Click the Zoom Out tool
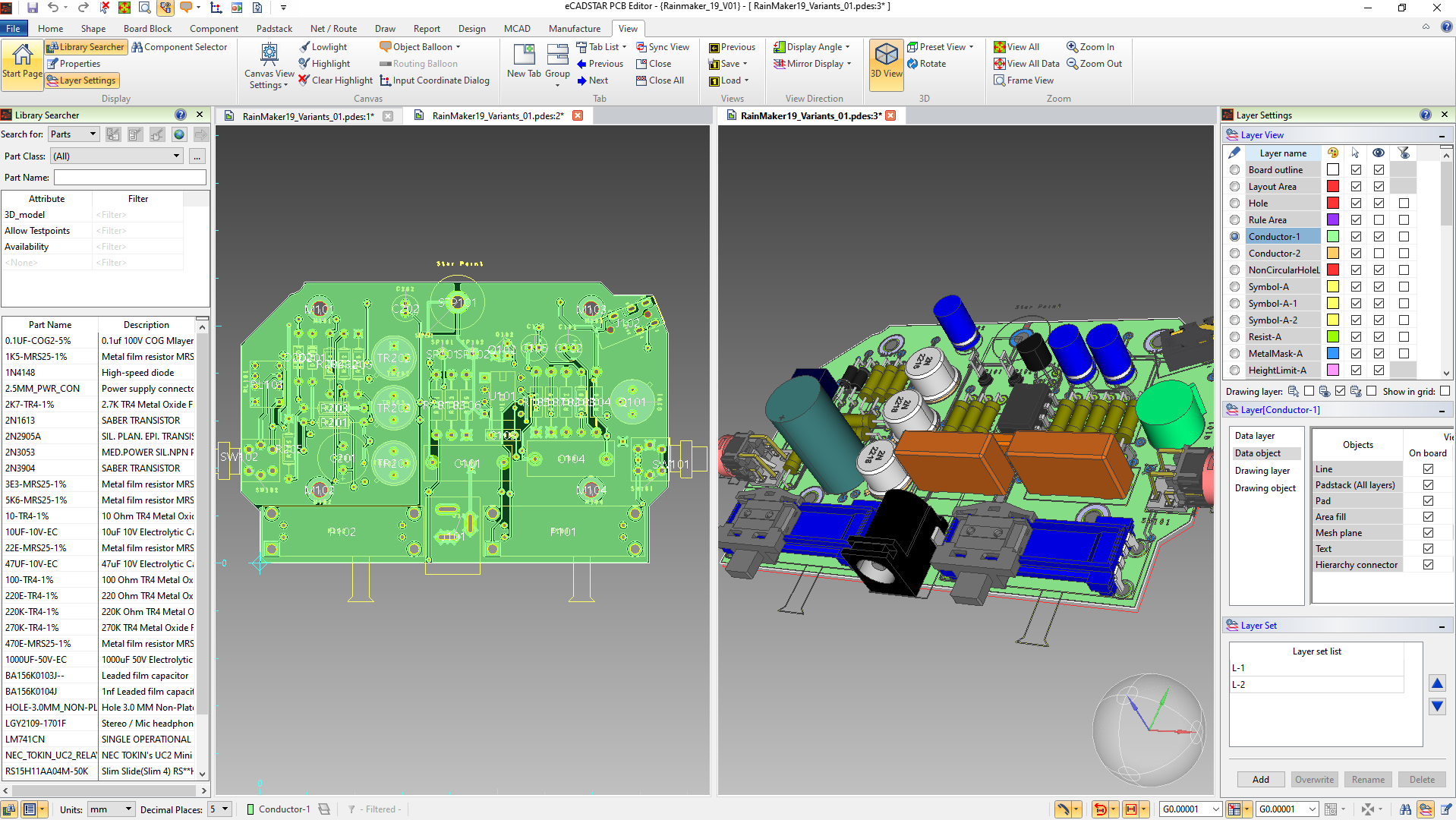Viewport: 1456px width, 820px height. [x=1094, y=64]
